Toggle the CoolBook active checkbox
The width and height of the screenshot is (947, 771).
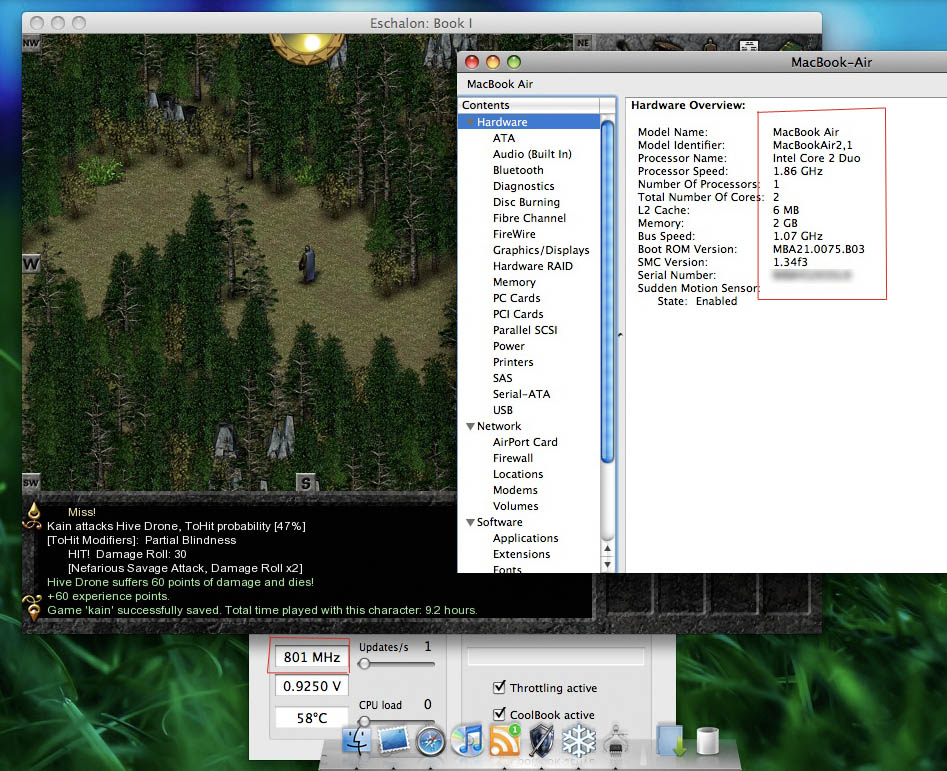tap(499, 714)
